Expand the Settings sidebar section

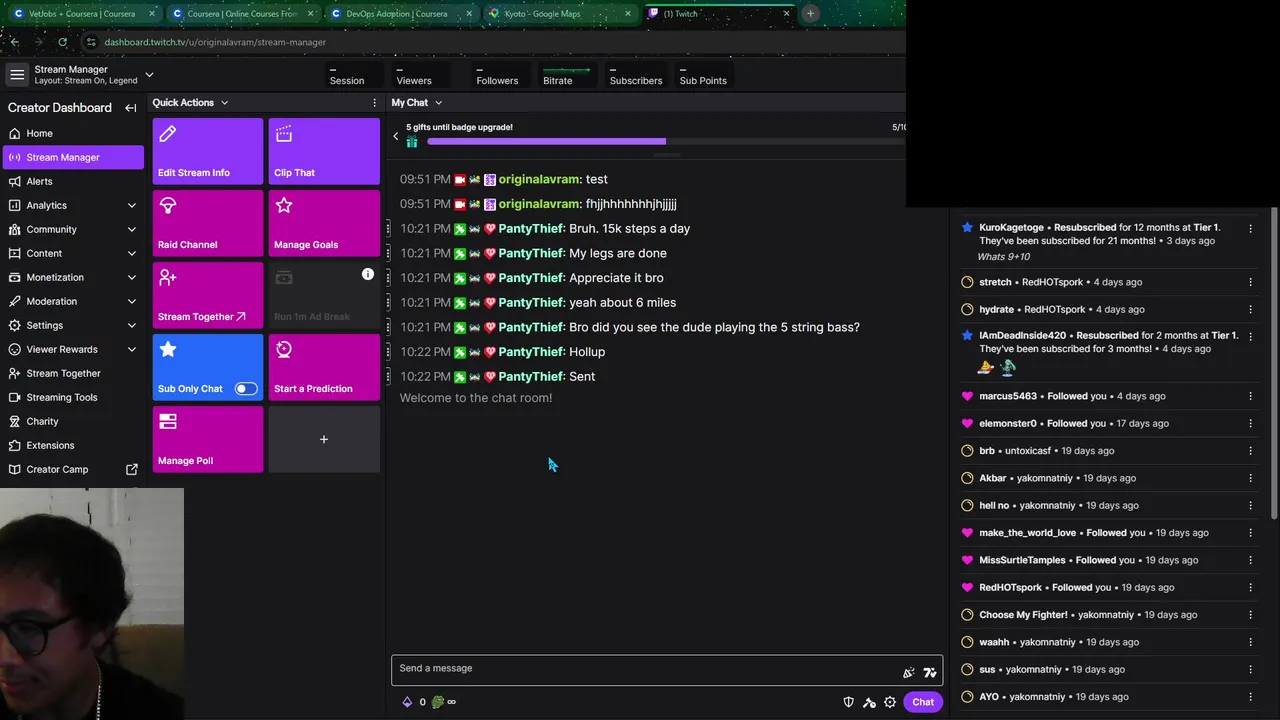[132, 325]
